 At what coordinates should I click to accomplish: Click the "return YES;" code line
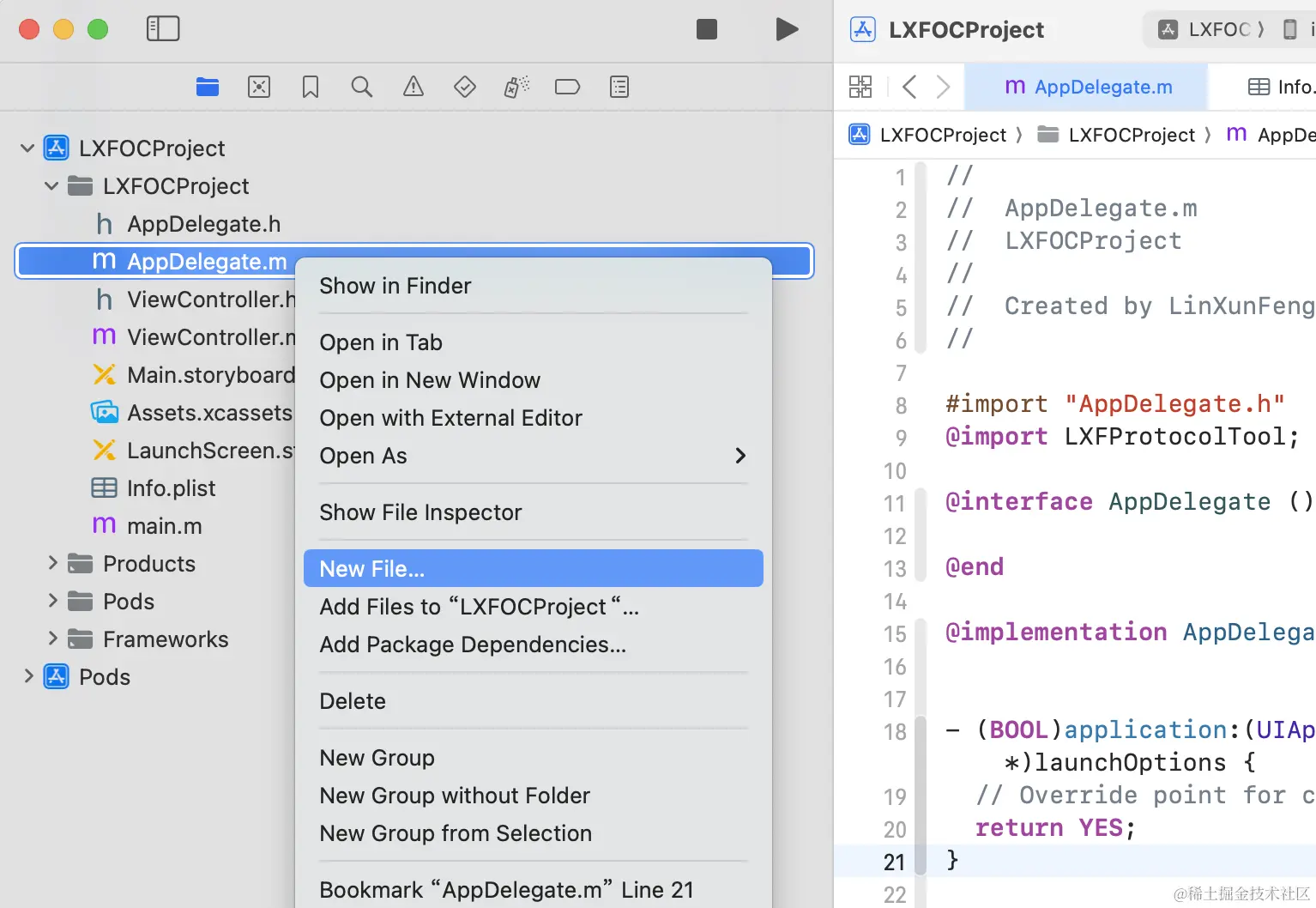(1055, 827)
